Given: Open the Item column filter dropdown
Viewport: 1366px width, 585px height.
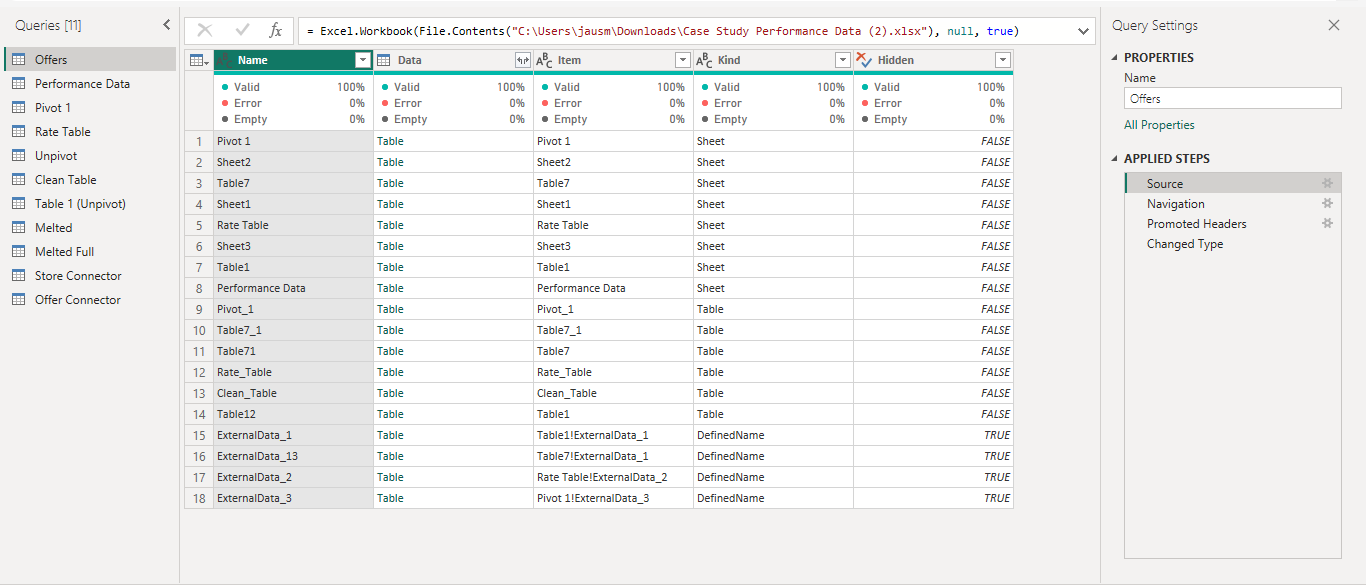Looking at the screenshot, I should [x=682, y=61].
